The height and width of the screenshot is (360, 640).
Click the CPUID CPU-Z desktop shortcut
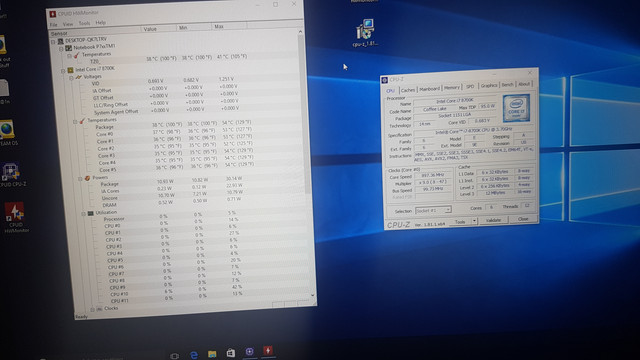pyautogui.click(x=12, y=175)
